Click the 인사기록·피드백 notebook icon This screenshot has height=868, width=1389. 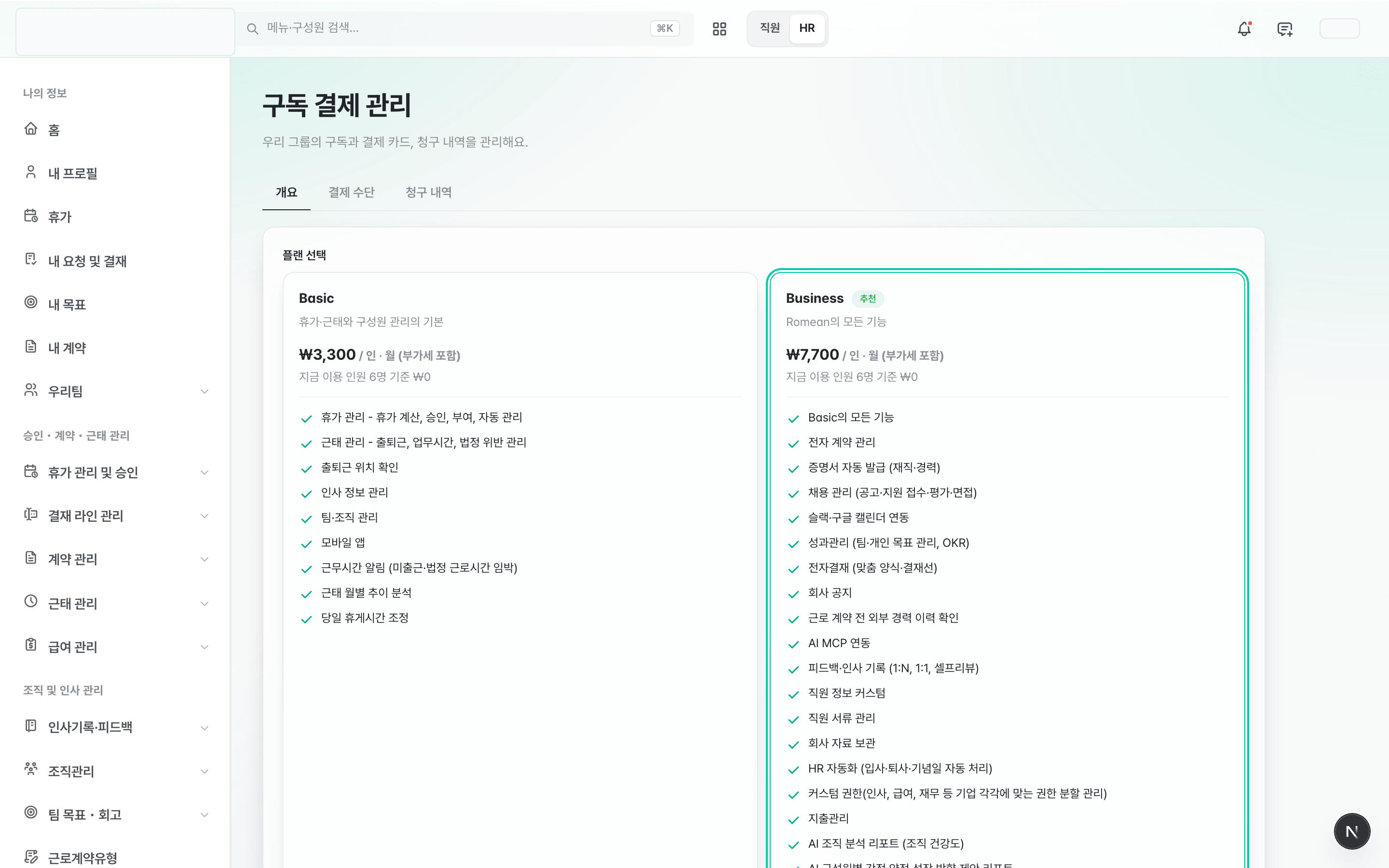pyautogui.click(x=31, y=726)
